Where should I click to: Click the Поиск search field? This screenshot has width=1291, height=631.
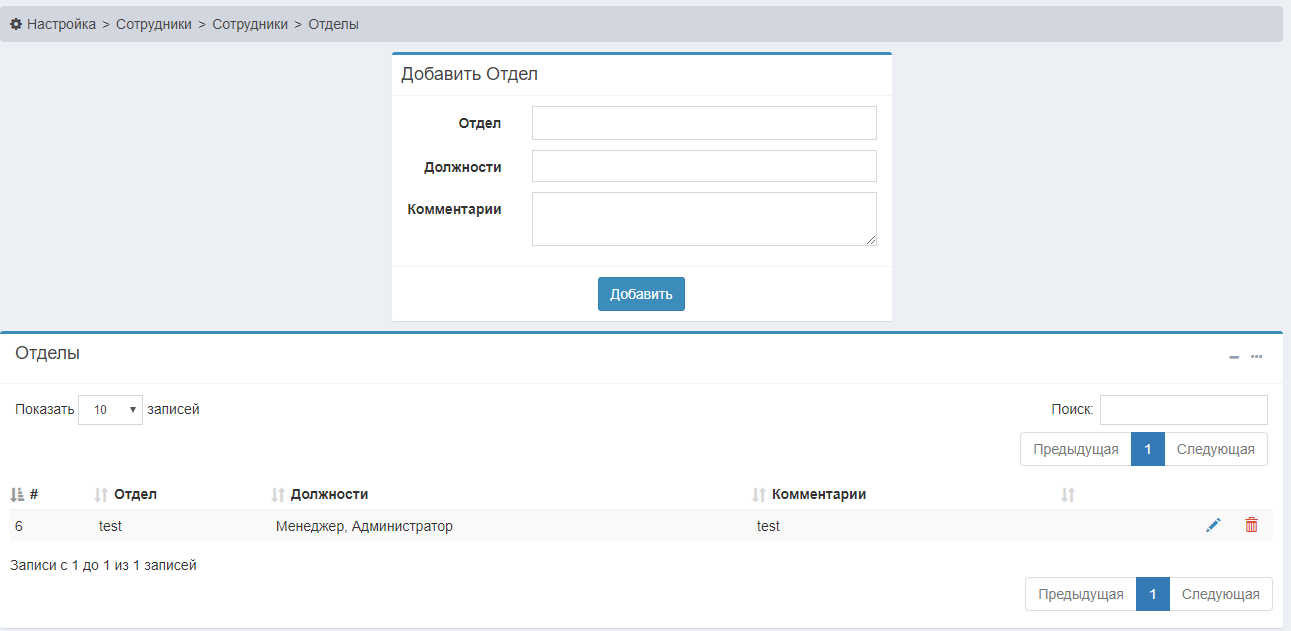(x=1183, y=409)
